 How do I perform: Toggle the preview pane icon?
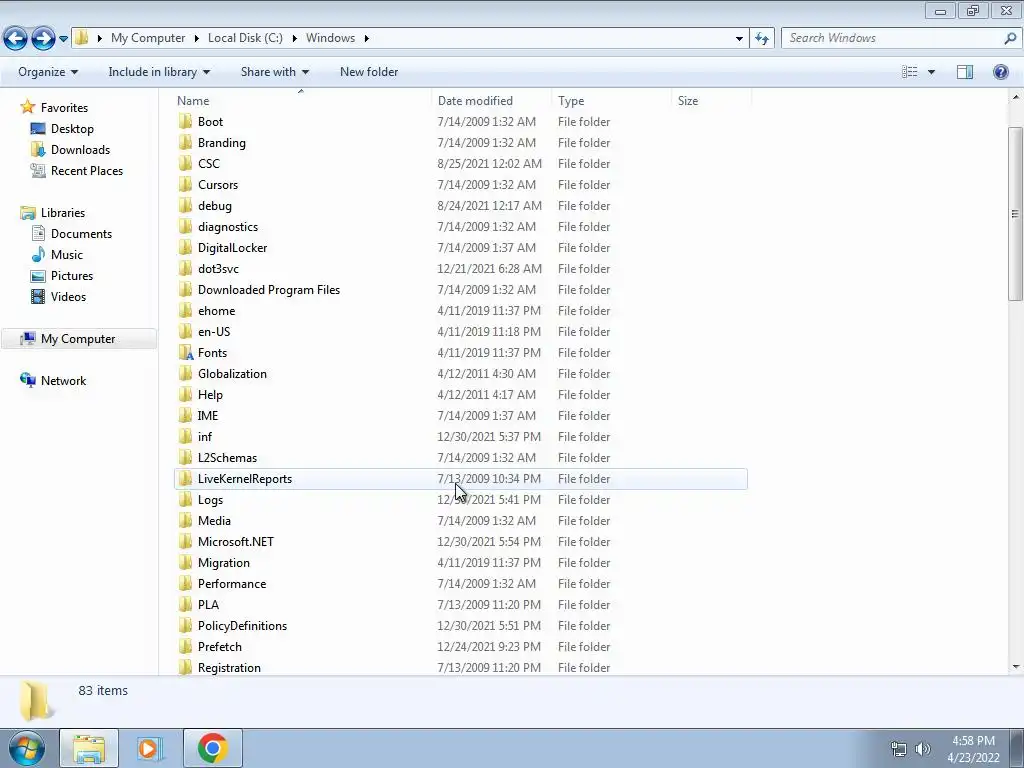pos(965,72)
